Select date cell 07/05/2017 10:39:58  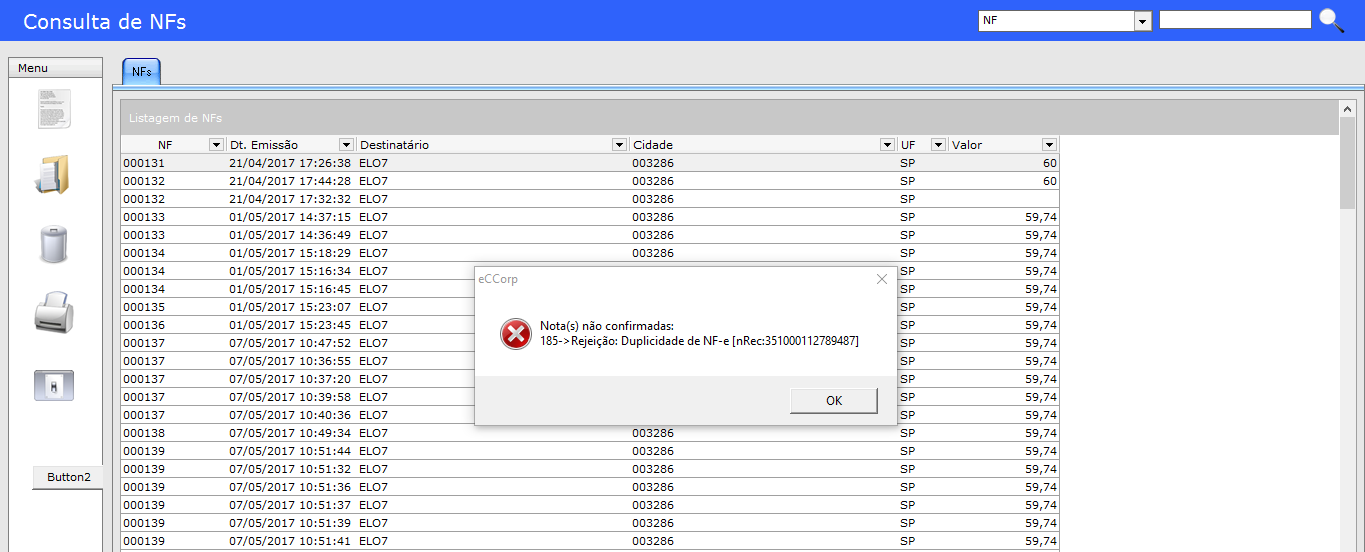pyautogui.click(x=291, y=397)
